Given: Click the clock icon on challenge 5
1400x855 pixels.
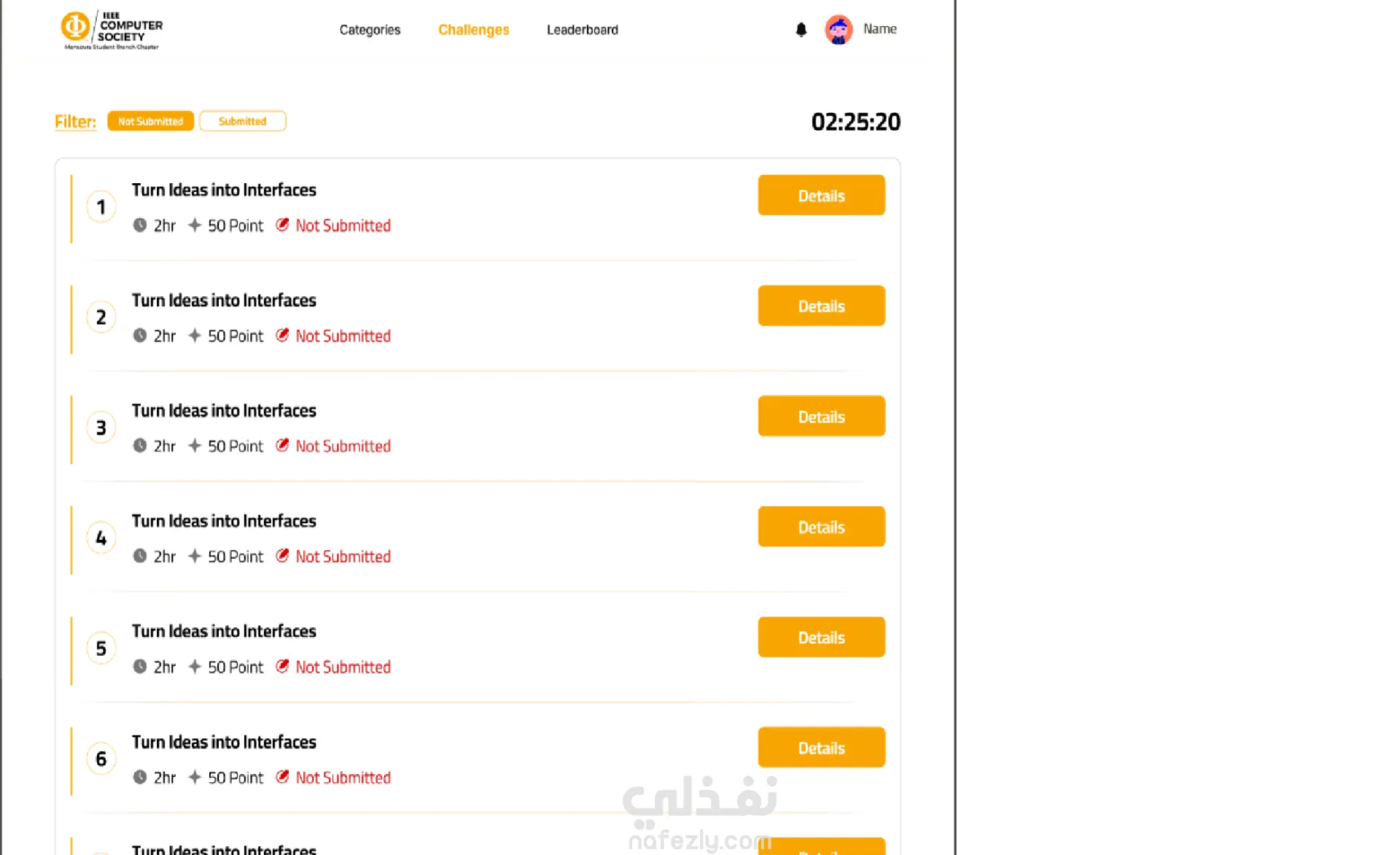Looking at the screenshot, I should (x=140, y=667).
